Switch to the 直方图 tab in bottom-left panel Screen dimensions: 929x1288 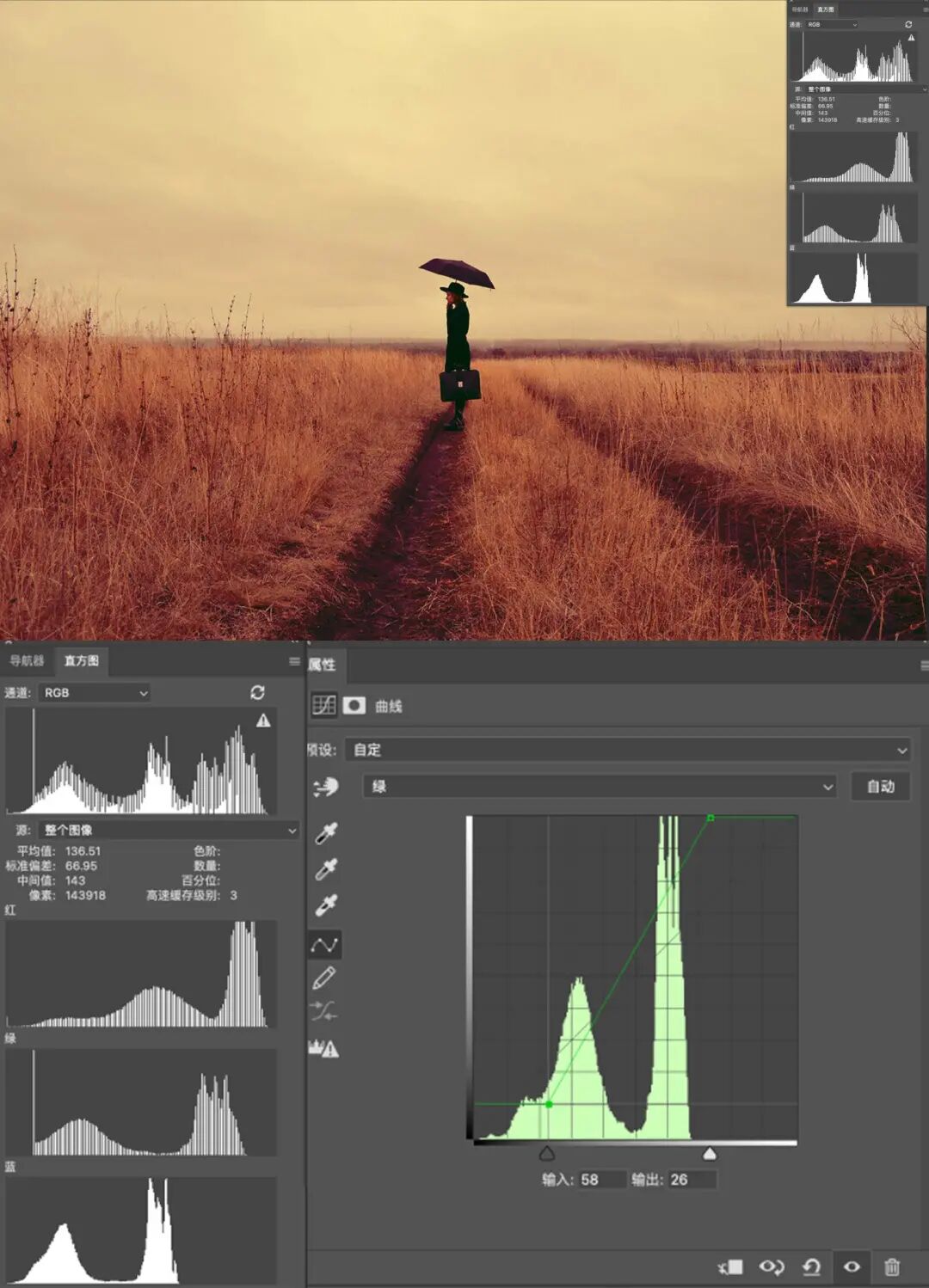81,660
